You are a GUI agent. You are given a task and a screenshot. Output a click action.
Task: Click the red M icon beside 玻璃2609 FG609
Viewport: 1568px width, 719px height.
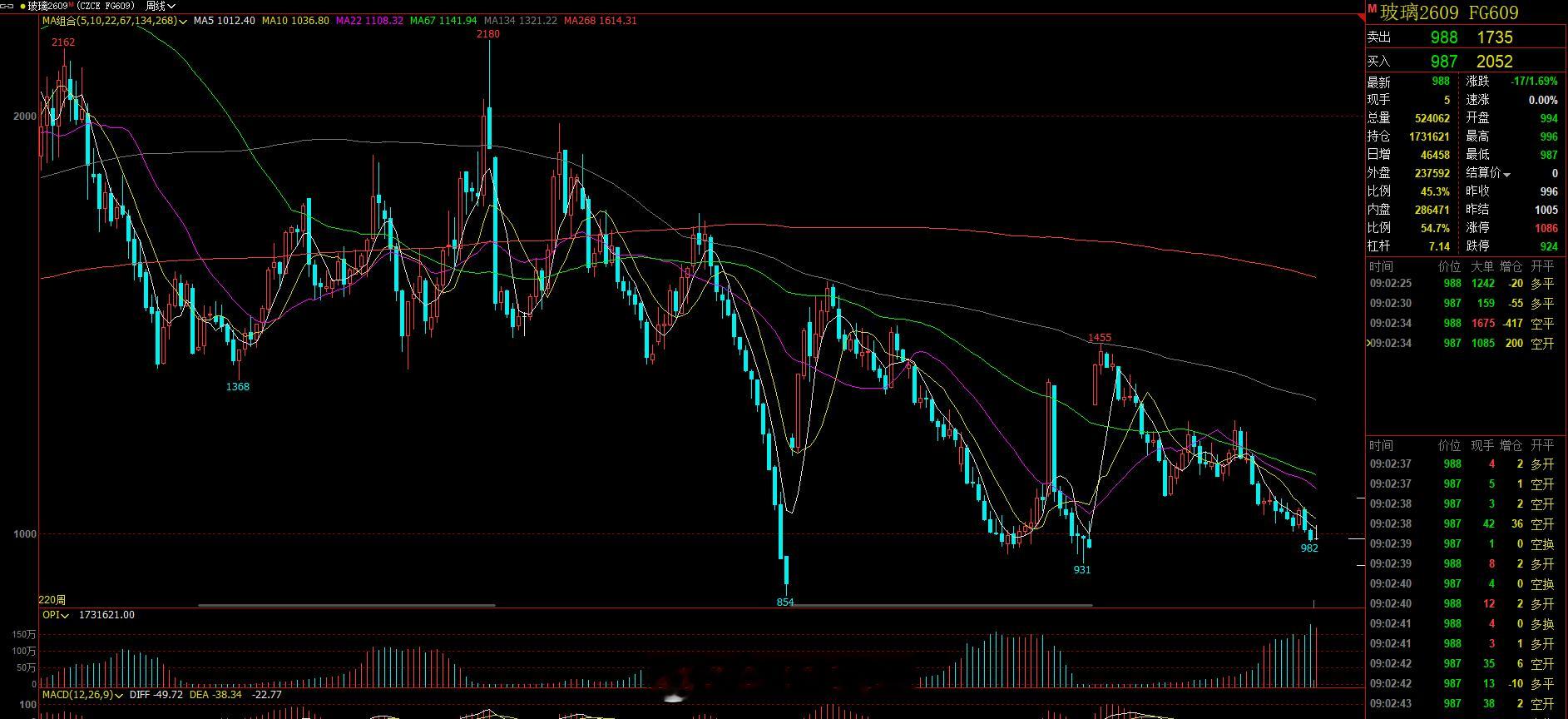click(x=1372, y=10)
